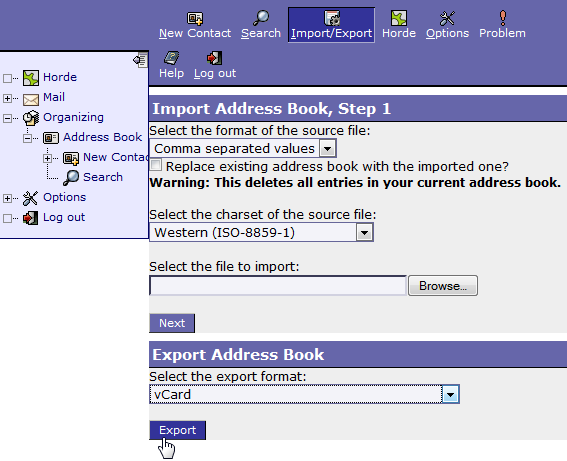Click the Log out icon in toolbar
This screenshot has width=567, height=461.
coord(214,58)
